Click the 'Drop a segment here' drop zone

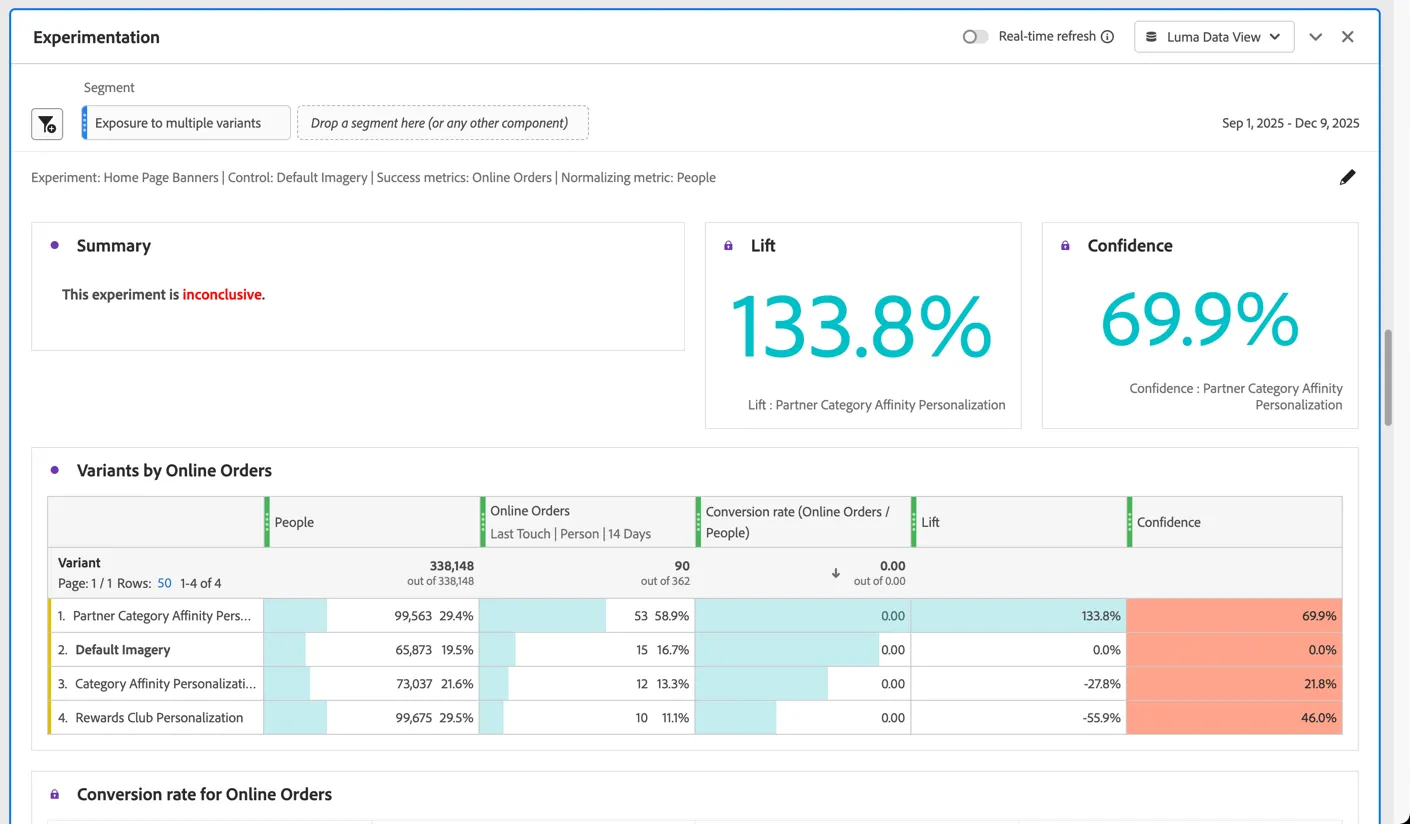coord(442,123)
